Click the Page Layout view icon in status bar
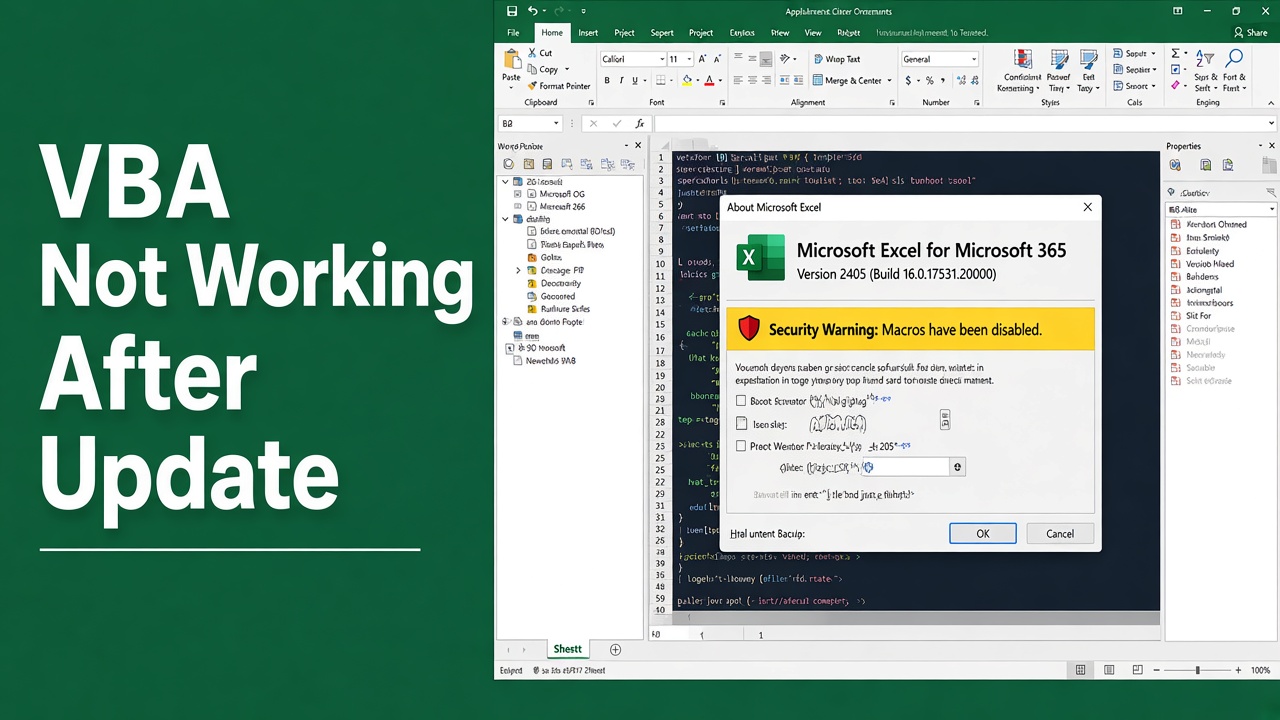1280x720 pixels. (1109, 670)
